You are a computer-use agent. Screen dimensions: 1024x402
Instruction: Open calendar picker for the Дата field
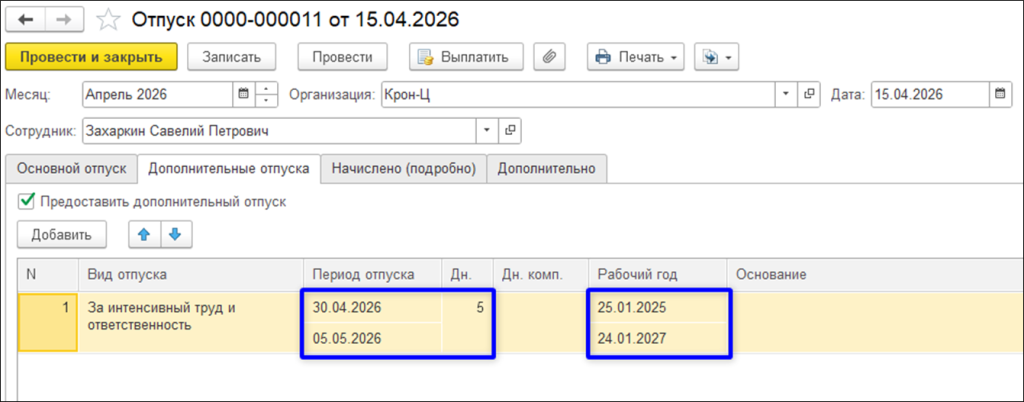coord(1000,94)
